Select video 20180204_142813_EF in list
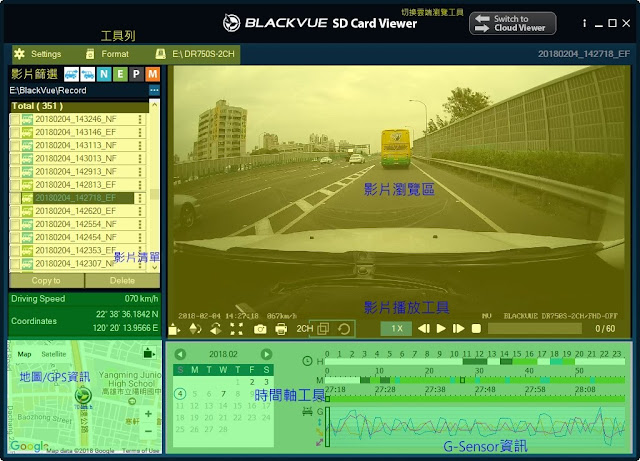Screen dimensions: 640x461 (76, 185)
